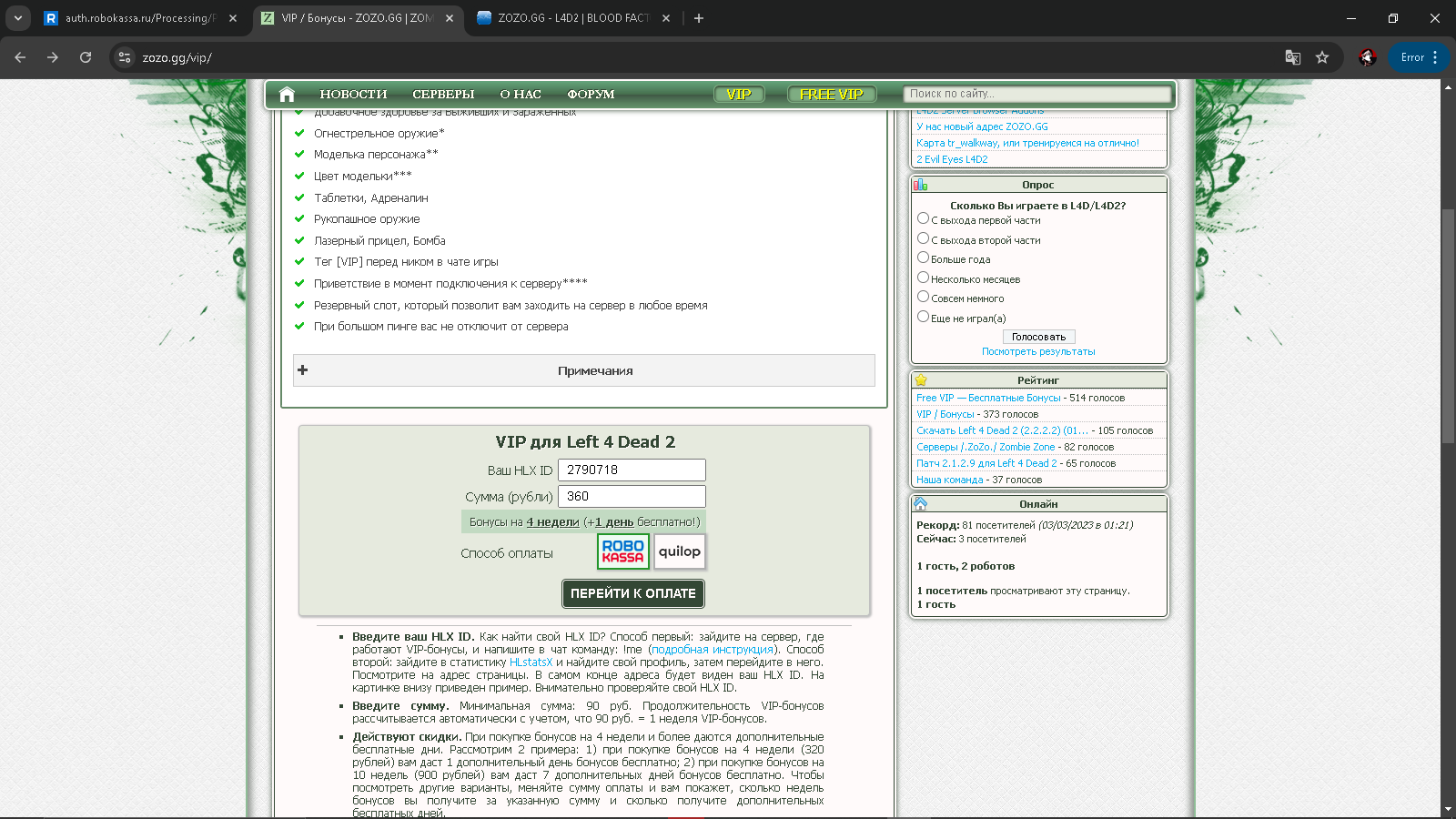Open the О НАС menu item

point(521,94)
